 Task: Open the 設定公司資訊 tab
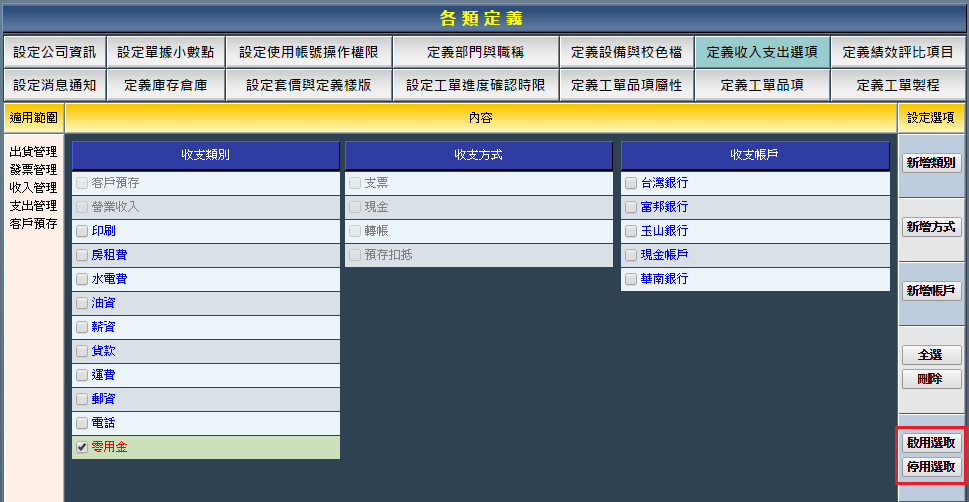point(54,52)
